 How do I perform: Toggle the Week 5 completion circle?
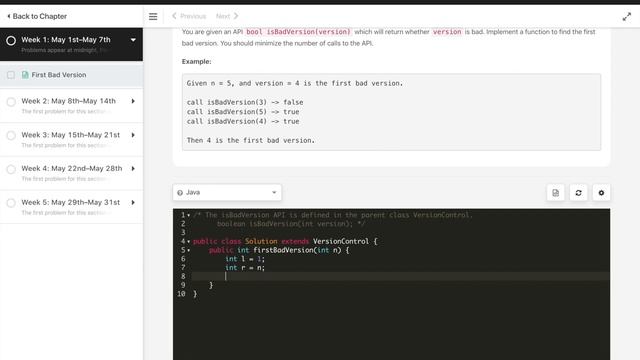[11, 203]
